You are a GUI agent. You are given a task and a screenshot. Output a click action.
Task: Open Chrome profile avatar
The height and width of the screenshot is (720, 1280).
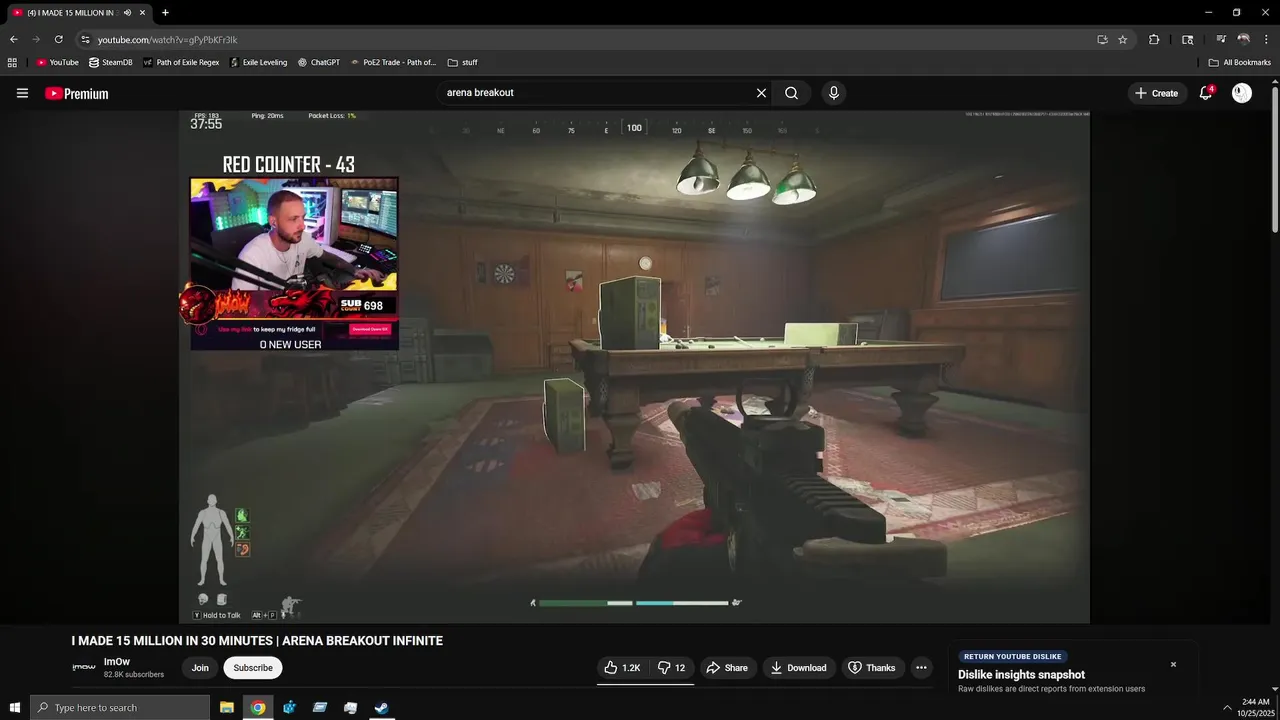click(1244, 39)
